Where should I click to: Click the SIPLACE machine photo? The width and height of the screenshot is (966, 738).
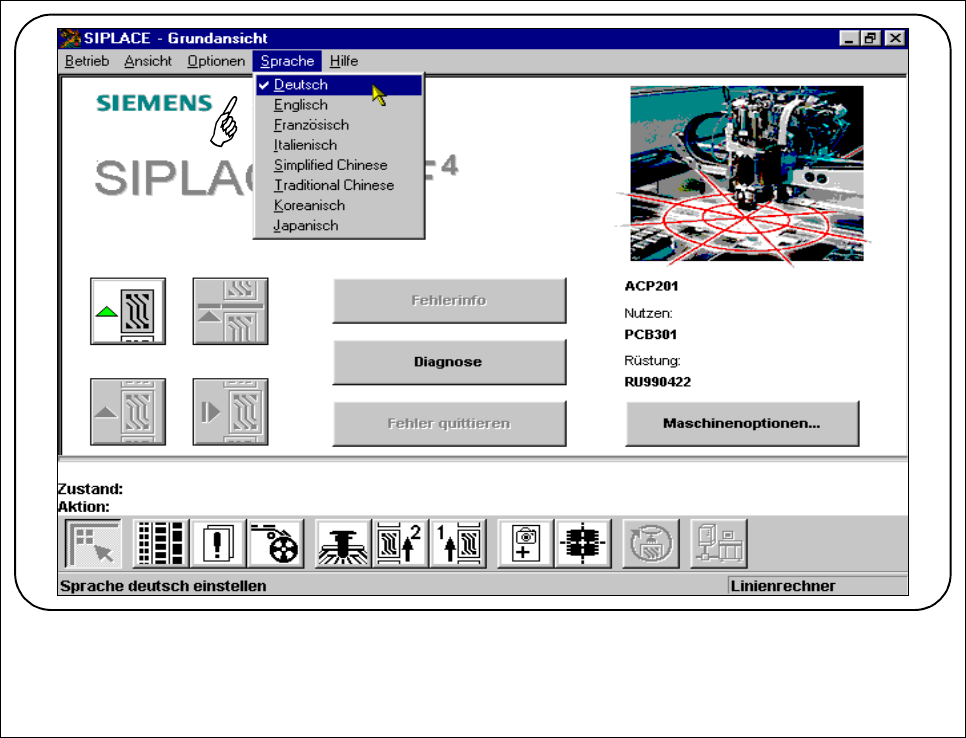pos(747,174)
